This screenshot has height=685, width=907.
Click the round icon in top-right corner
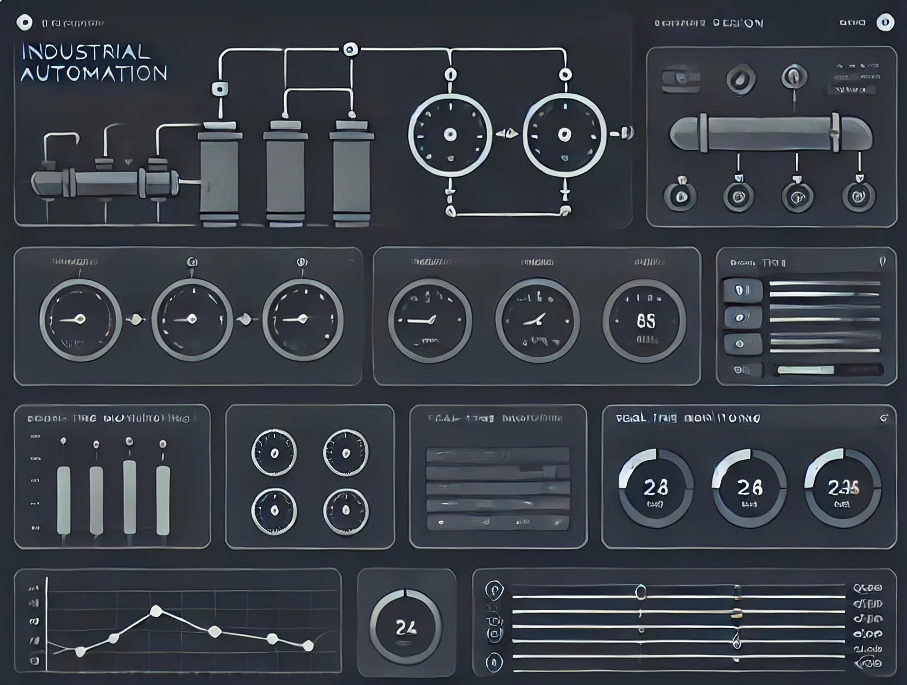(x=884, y=22)
